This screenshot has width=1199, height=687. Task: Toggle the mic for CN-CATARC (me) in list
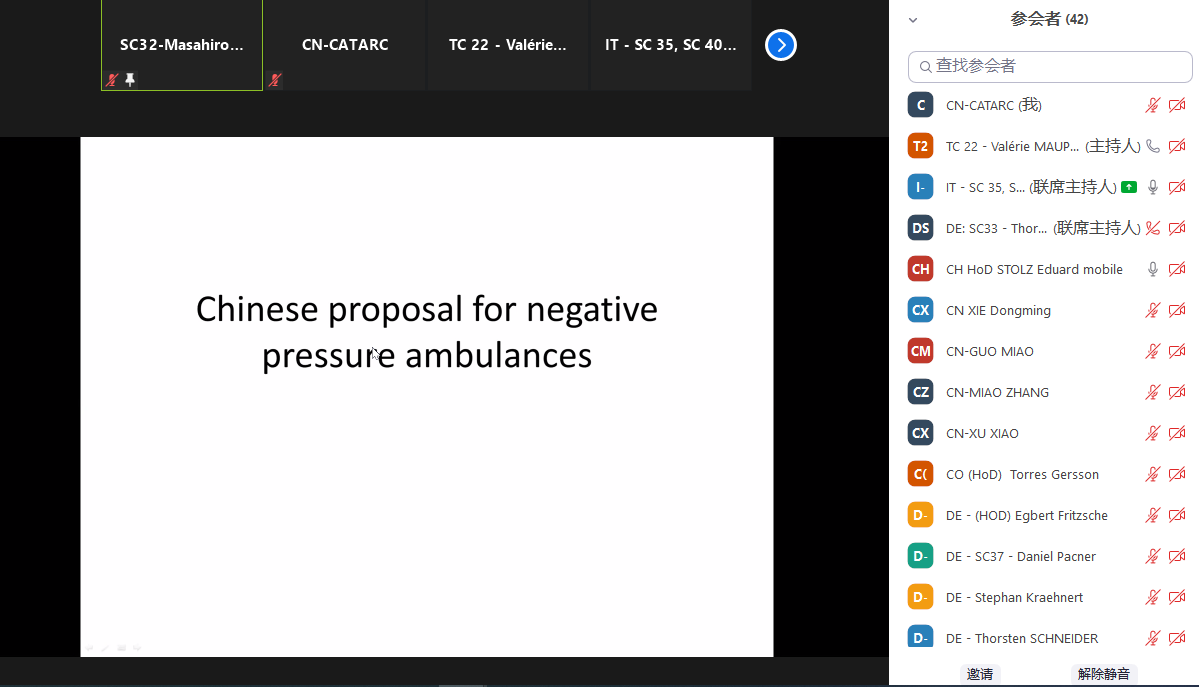[1153, 105]
